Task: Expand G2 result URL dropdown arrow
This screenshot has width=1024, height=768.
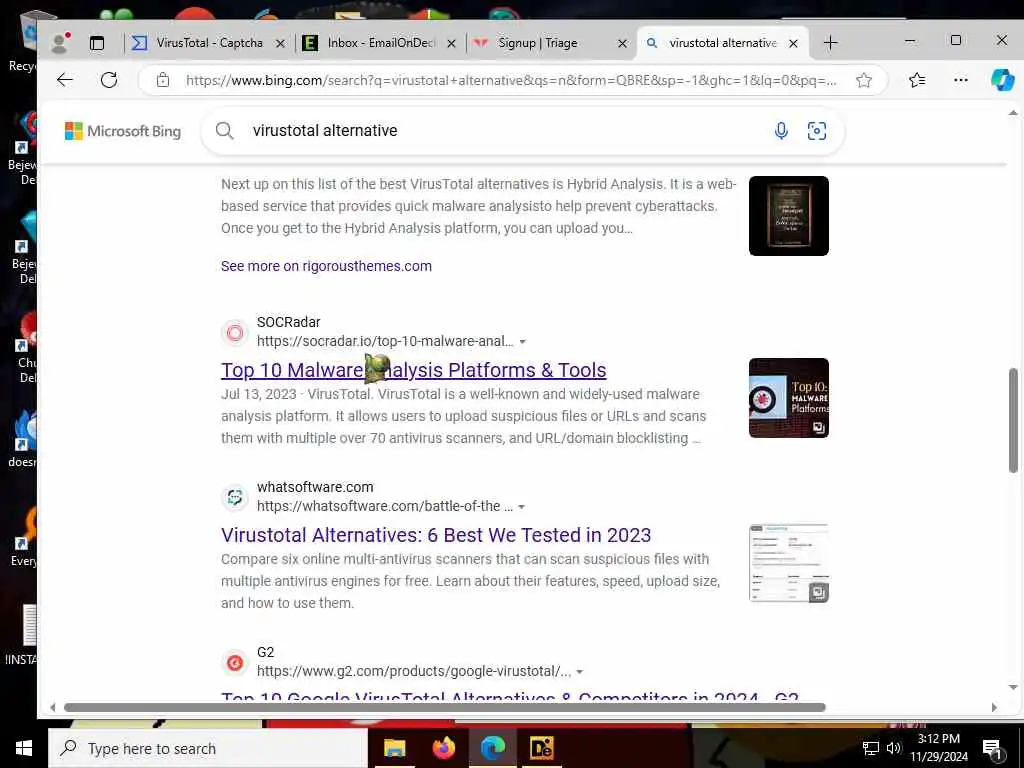Action: click(579, 672)
